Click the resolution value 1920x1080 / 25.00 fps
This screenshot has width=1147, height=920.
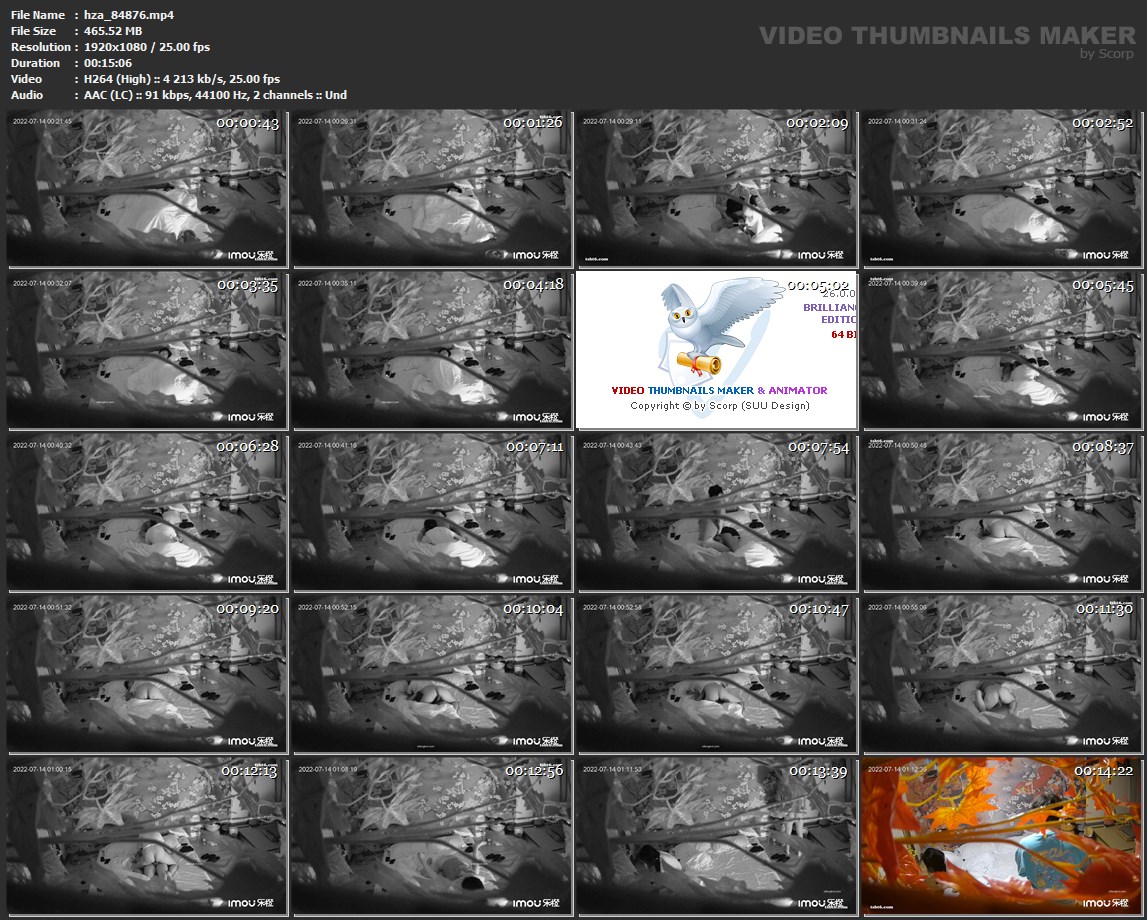point(146,47)
